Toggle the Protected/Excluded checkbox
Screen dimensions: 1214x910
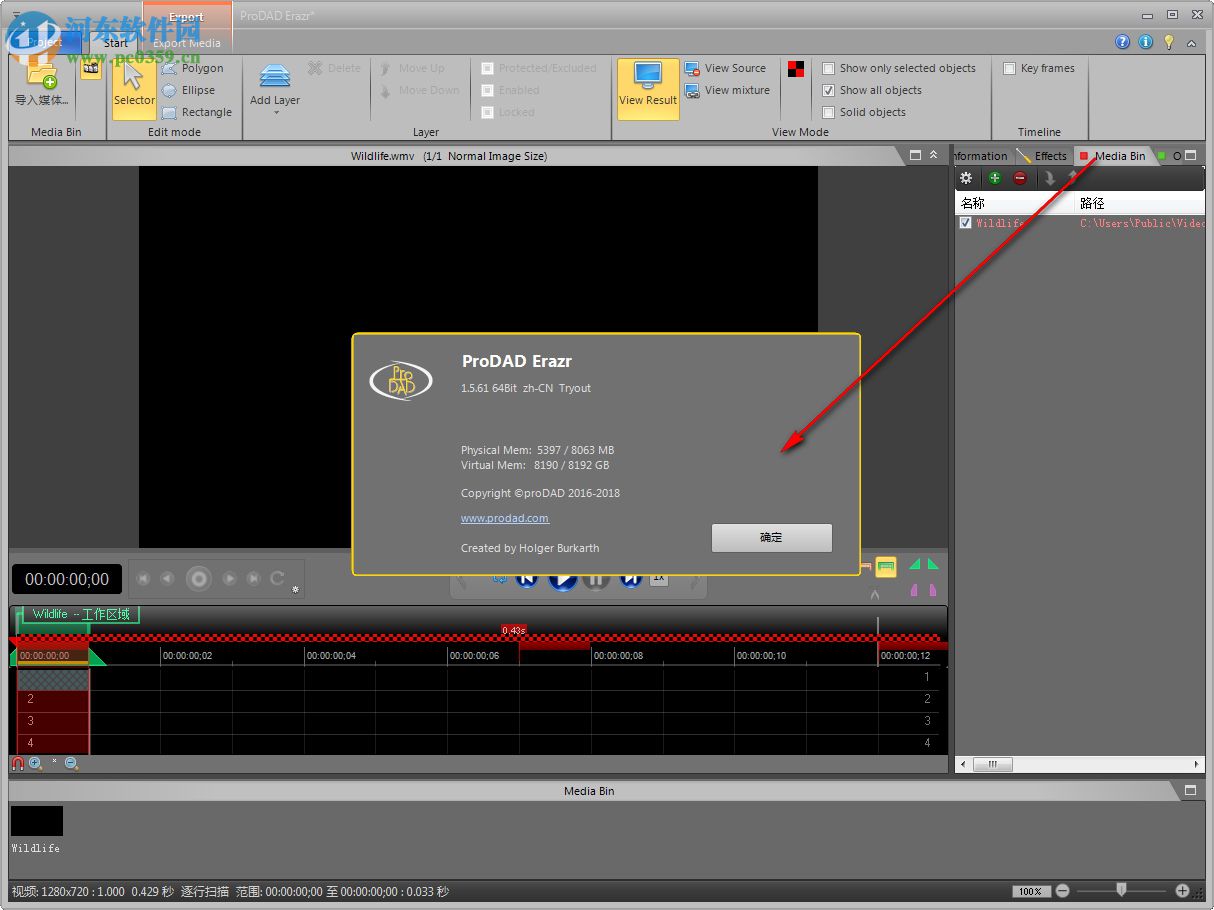click(x=487, y=68)
